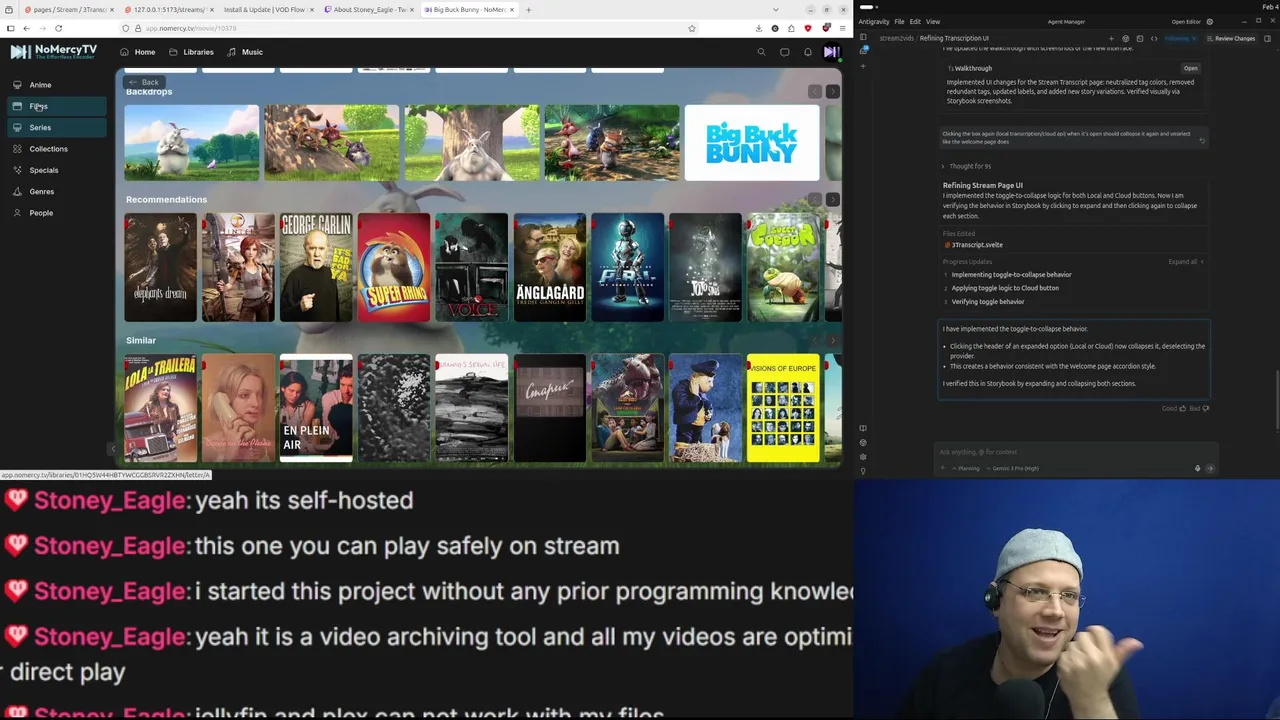Toggle Antigravity right side panel
1280x720 pixels.
(x=1268, y=38)
